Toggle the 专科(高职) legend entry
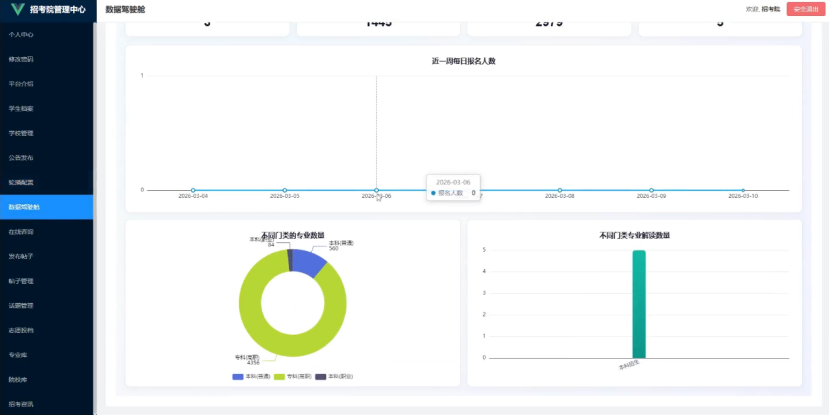The height and width of the screenshot is (415, 829). pos(292,376)
